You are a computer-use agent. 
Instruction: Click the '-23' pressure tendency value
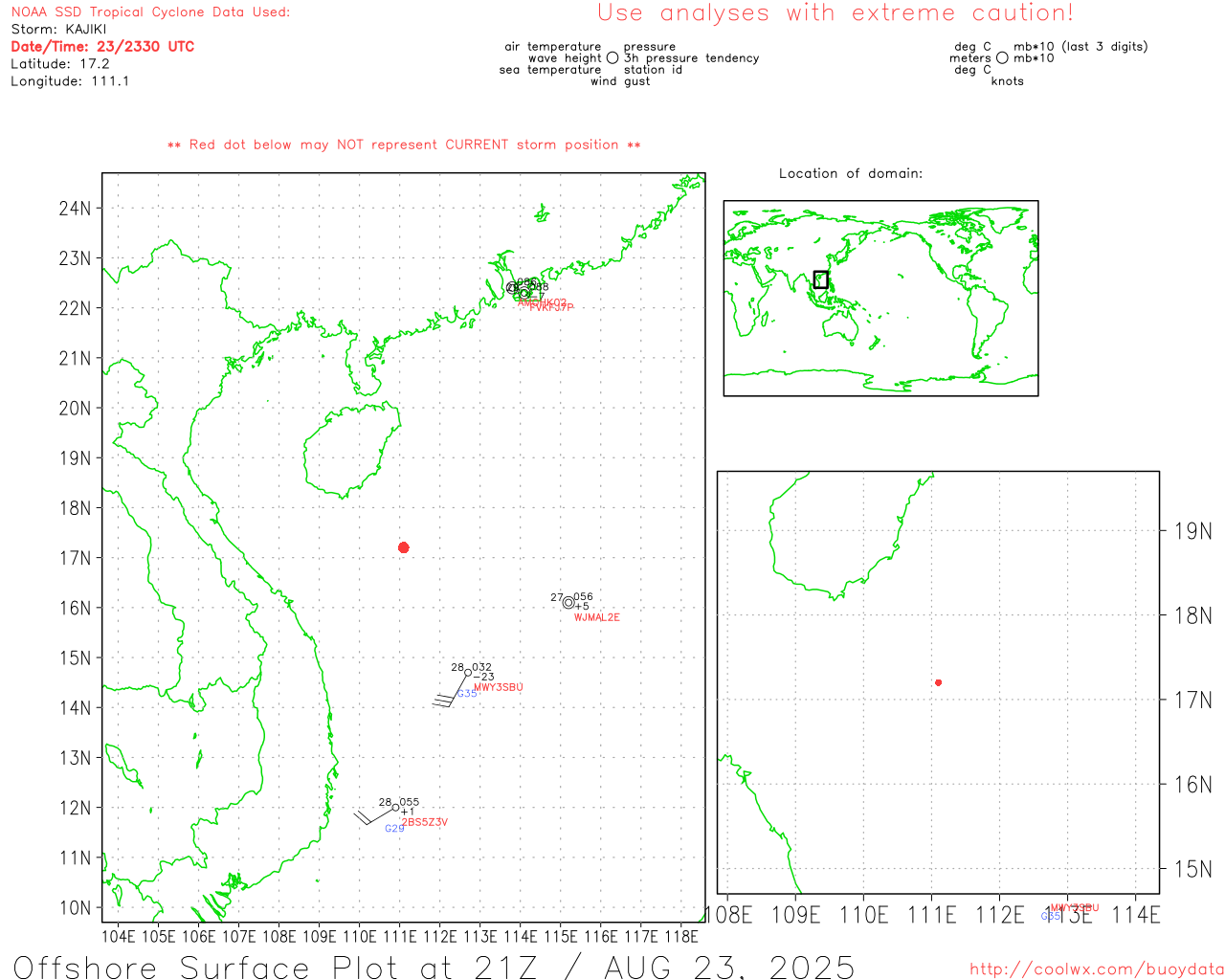pyautogui.click(x=483, y=677)
